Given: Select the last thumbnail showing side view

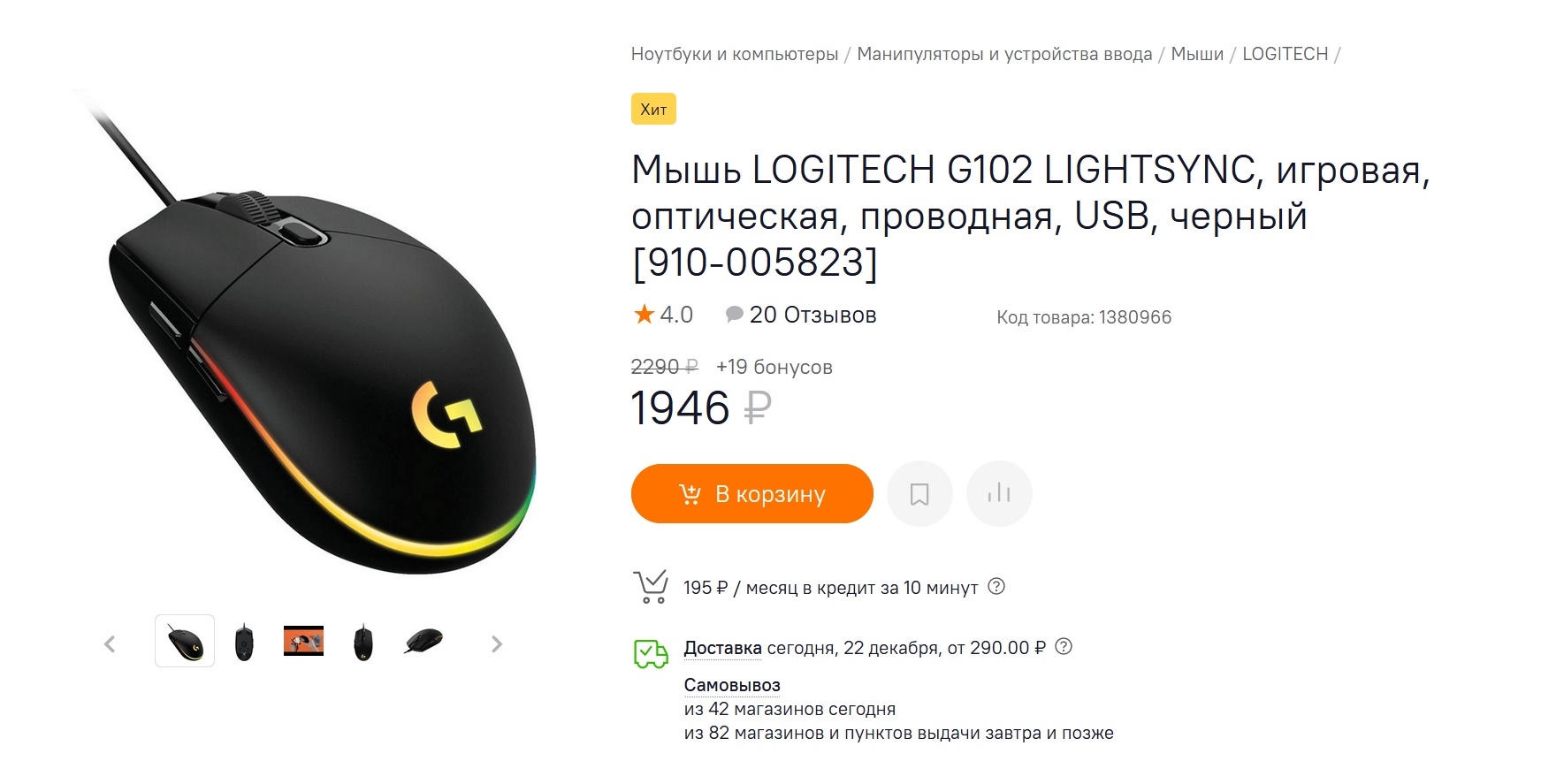Looking at the screenshot, I should (423, 641).
